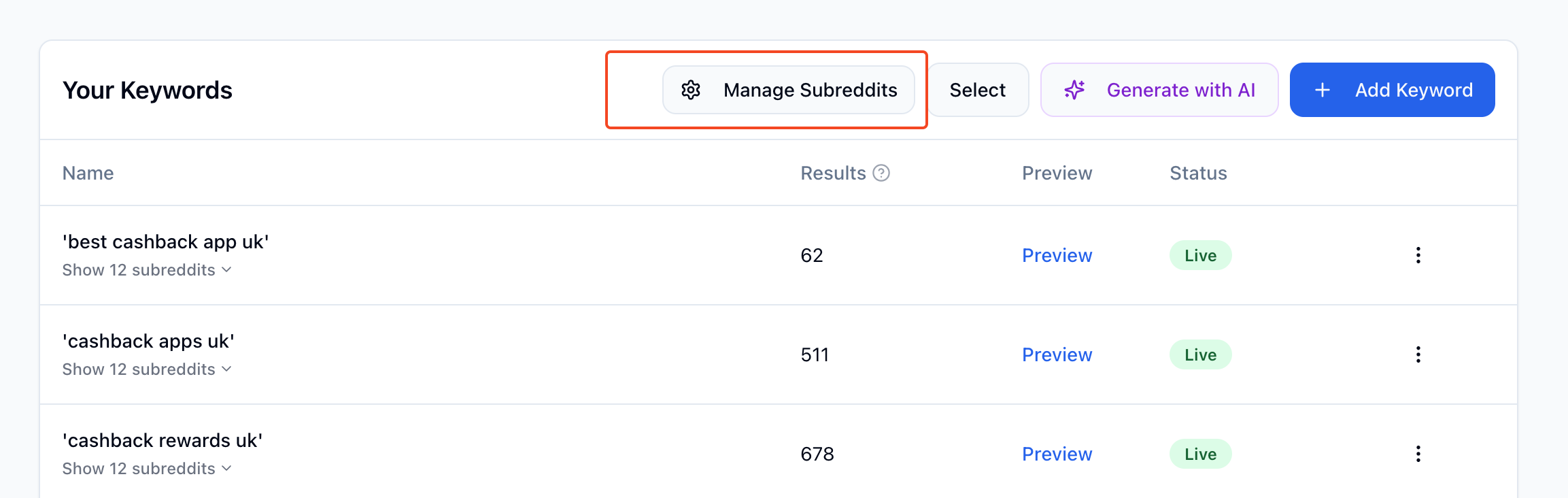Click the Add Keyword button
Image resolution: width=1568 pixels, height=498 pixels.
(x=1392, y=90)
